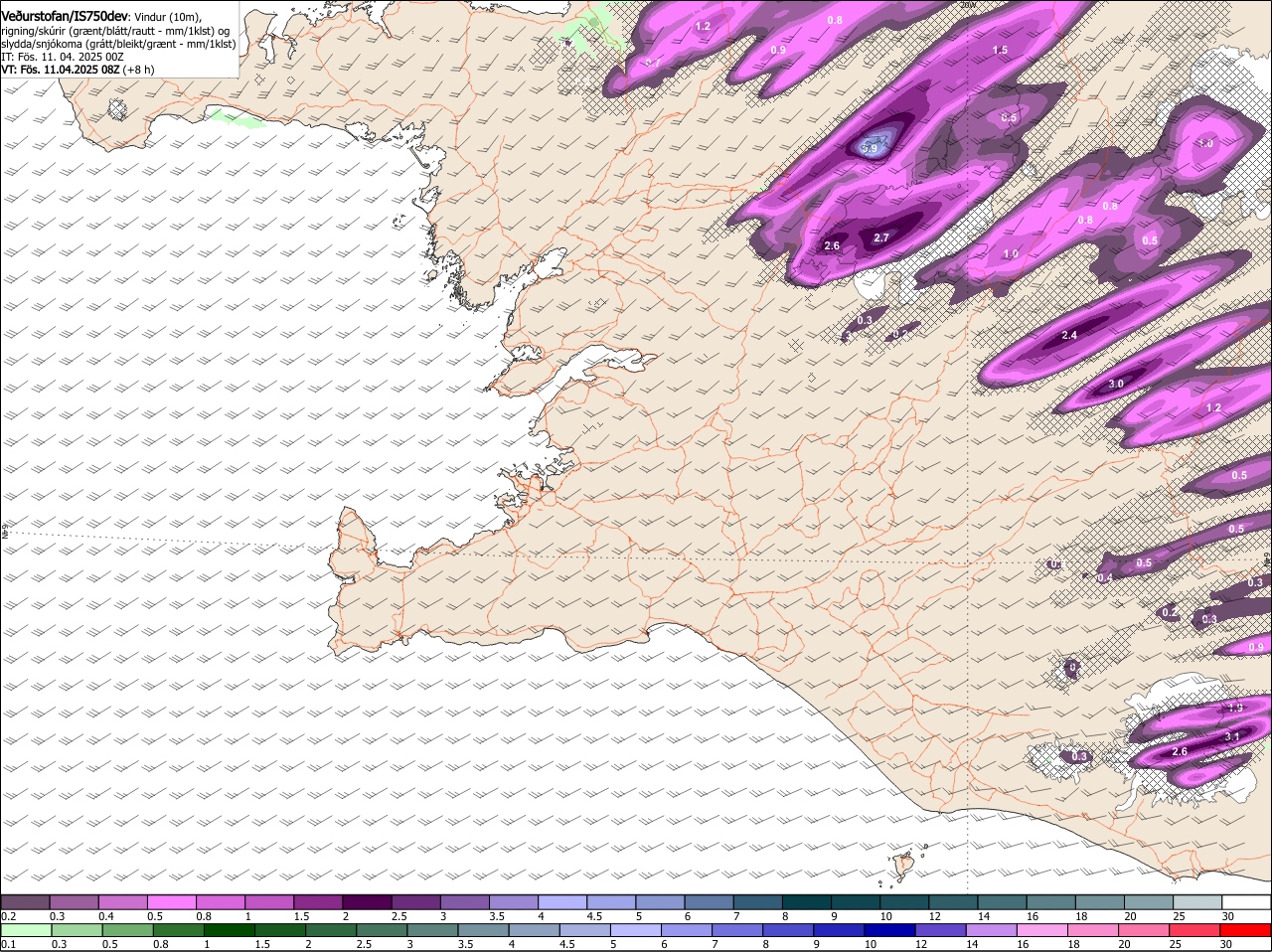Click the VT: Fös. 11.04.2025 08Z line
This screenshot has height=952, width=1272.
(x=61, y=70)
